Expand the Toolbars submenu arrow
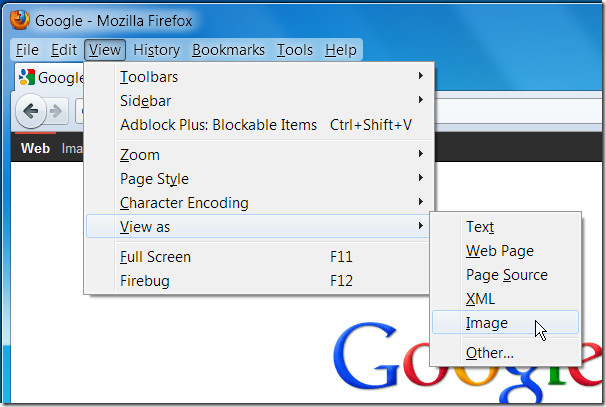The height and width of the screenshot is (407, 606). pyautogui.click(x=421, y=76)
